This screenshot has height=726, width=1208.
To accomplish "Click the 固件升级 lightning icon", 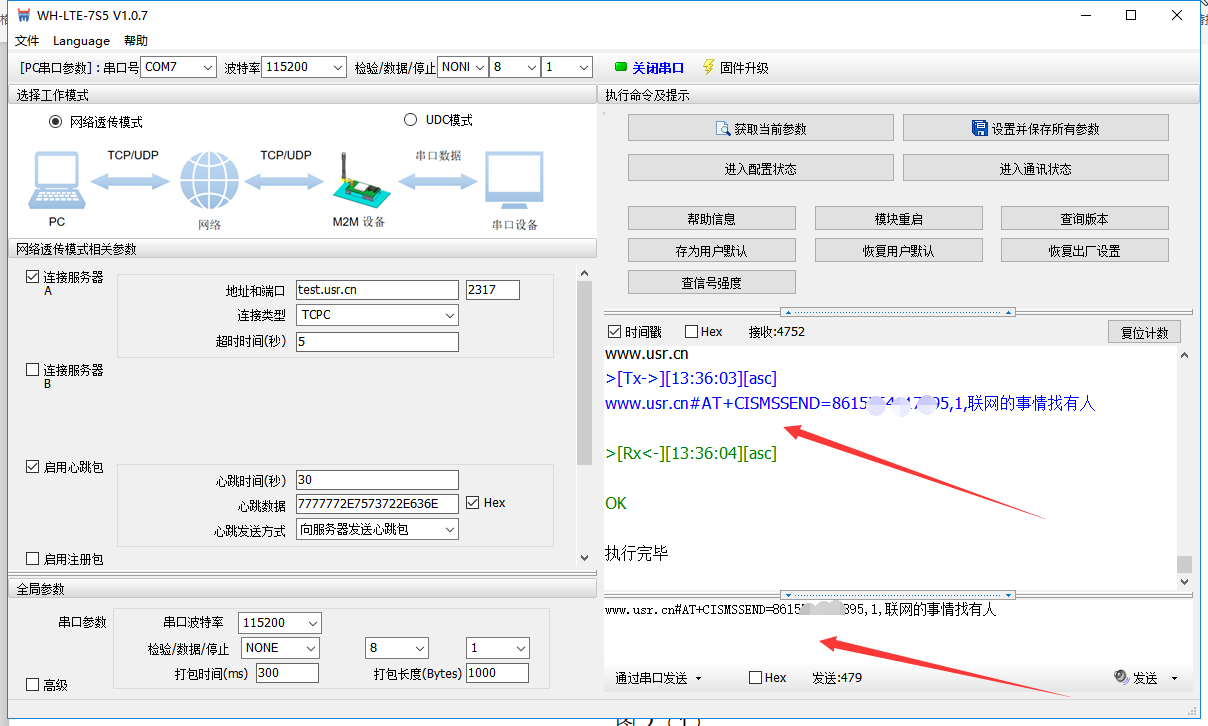I will pyautogui.click(x=708, y=67).
